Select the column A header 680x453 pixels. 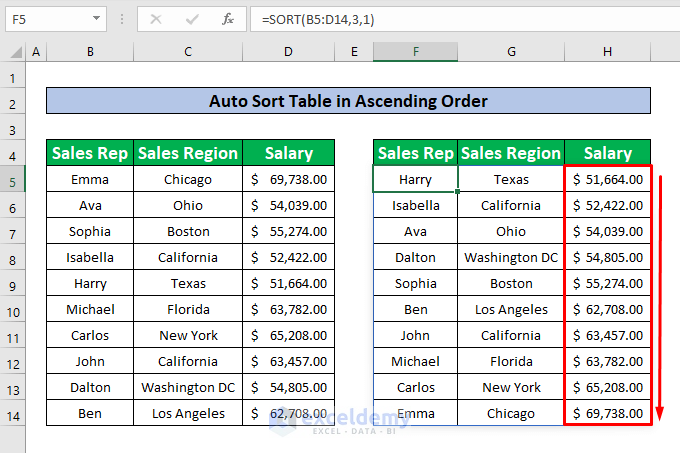(x=37, y=51)
